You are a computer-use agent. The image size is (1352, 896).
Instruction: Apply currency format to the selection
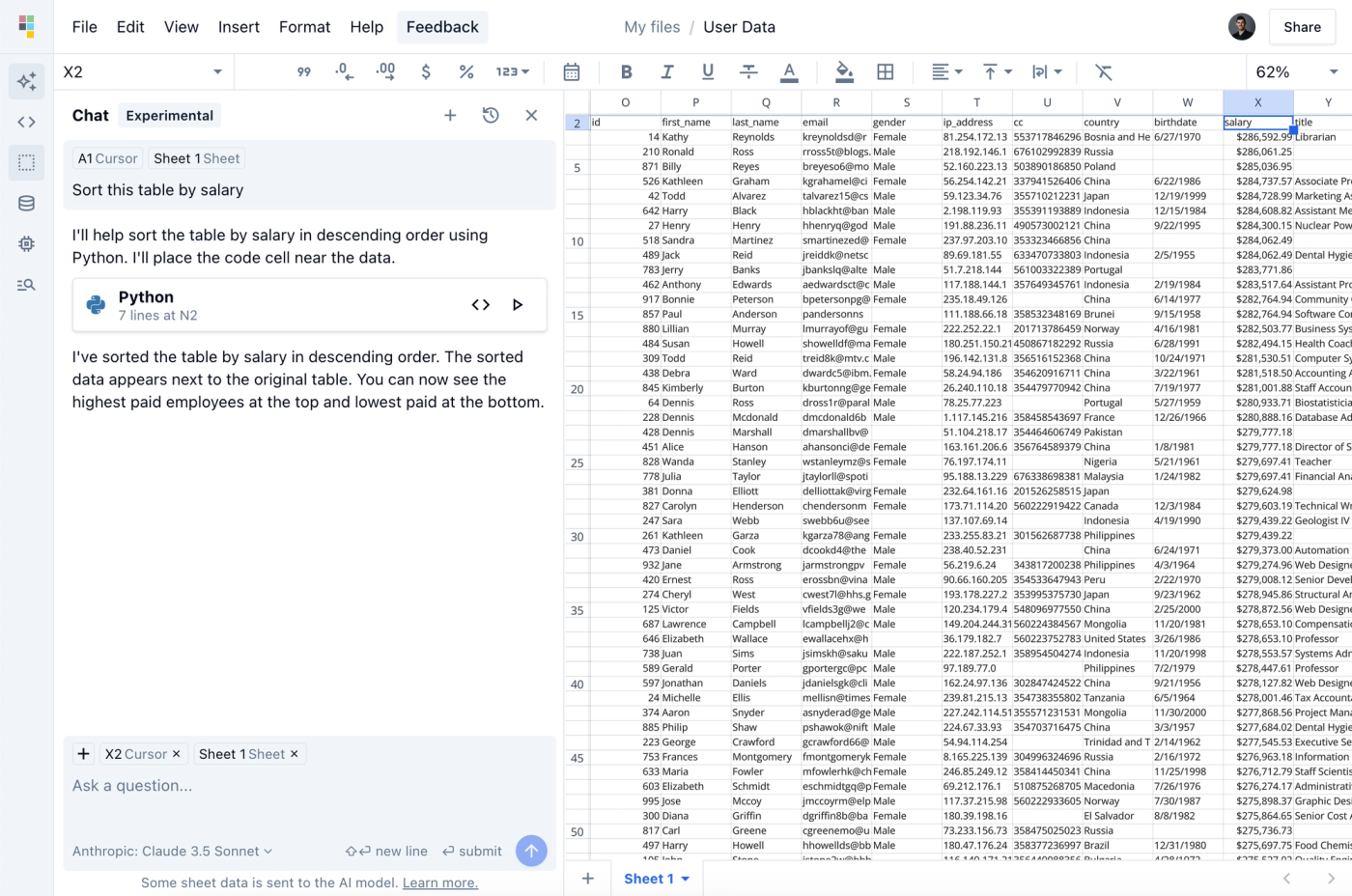point(423,71)
